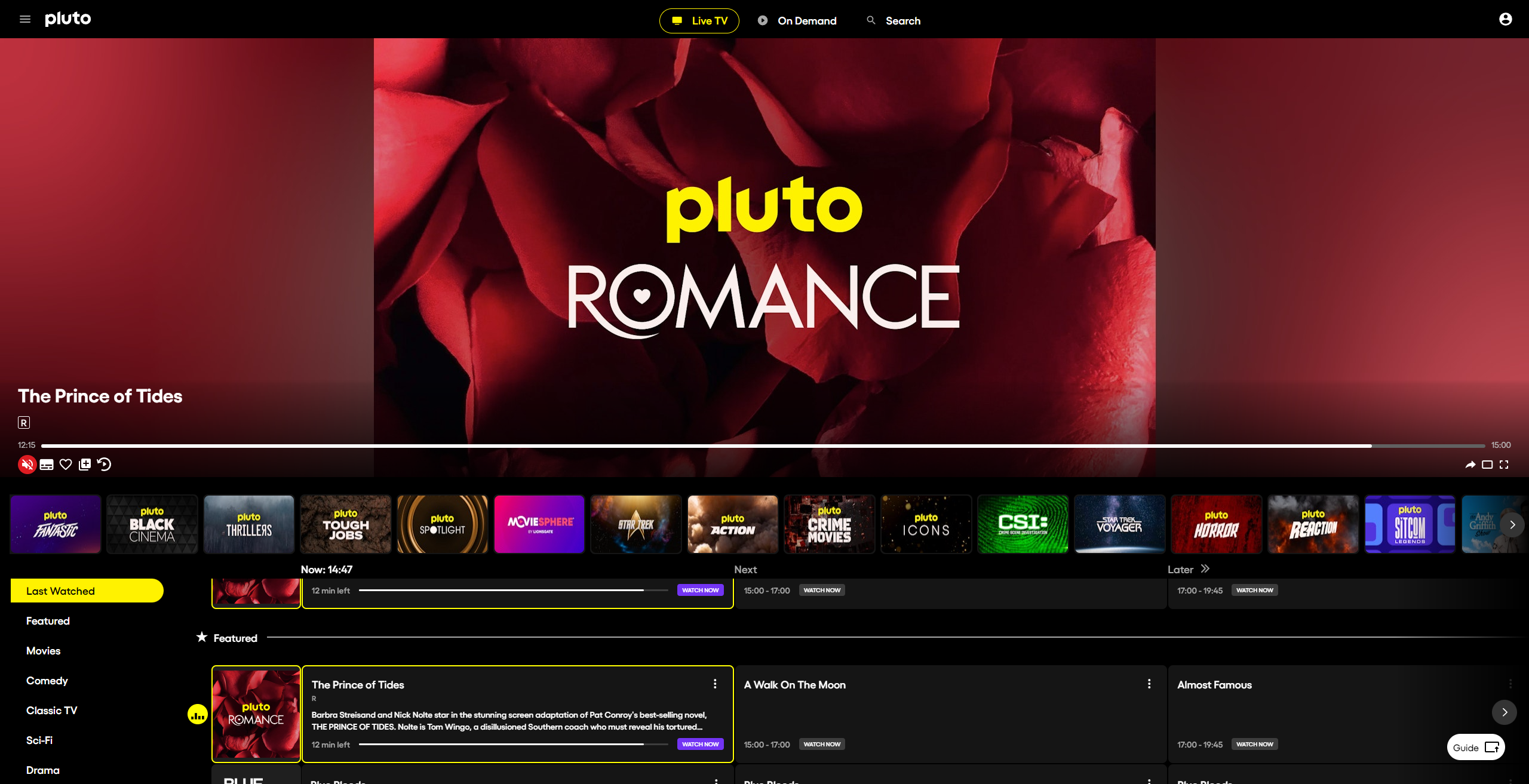Add The Prince of Tides to watchlist
This screenshot has height=784, width=1529.
pyautogui.click(x=85, y=465)
